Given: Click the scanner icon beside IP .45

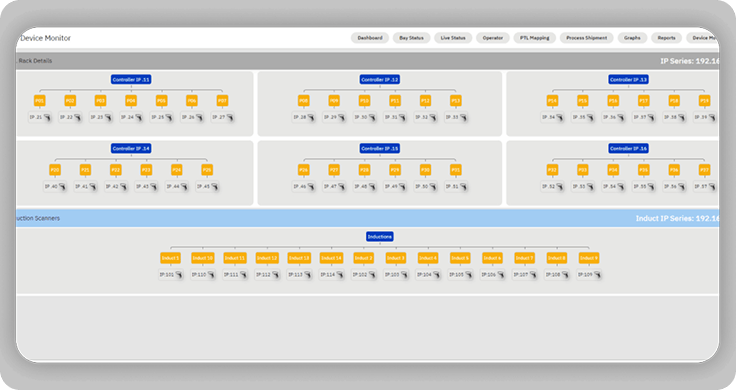Looking at the screenshot, I should click(x=215, y=187).
